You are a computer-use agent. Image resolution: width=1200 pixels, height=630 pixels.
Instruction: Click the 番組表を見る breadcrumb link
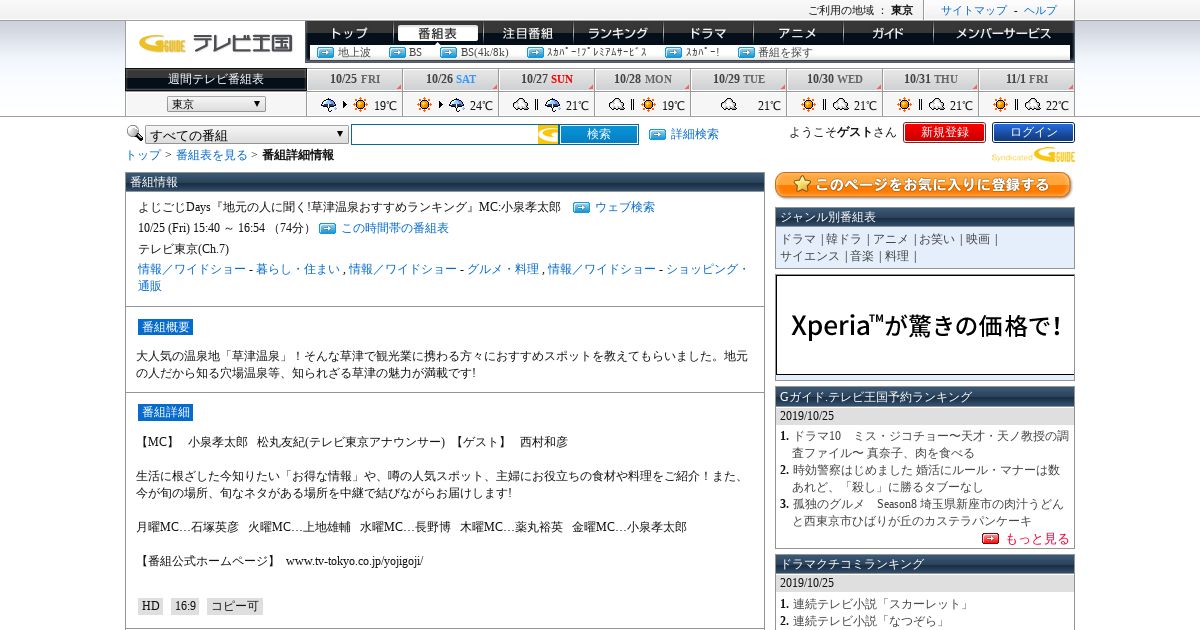tap(212, 155)
